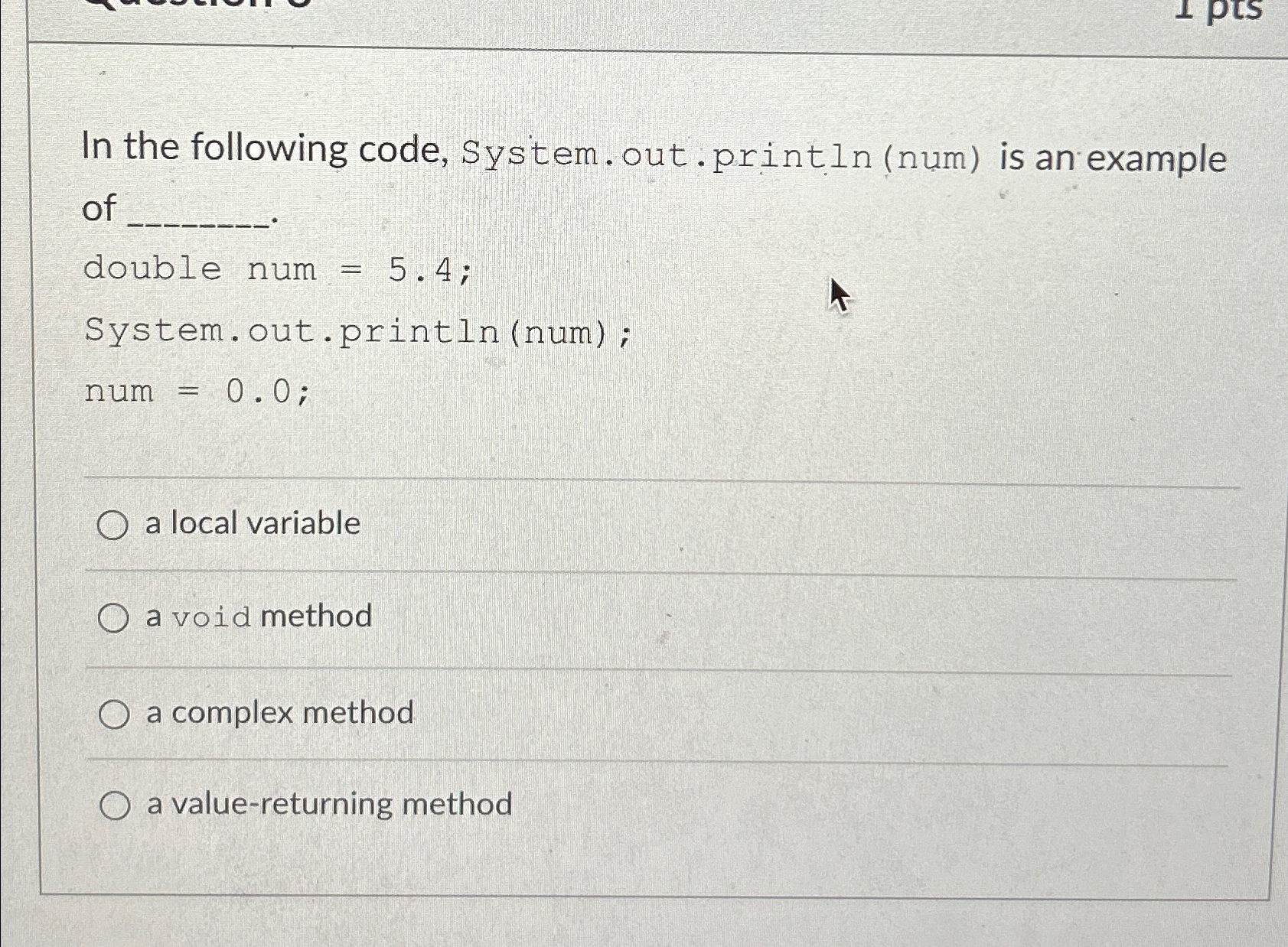Click the code line 'System.out.println(num);'
Viewport: 1288px width, 947px height.
[x=356, y=332]
